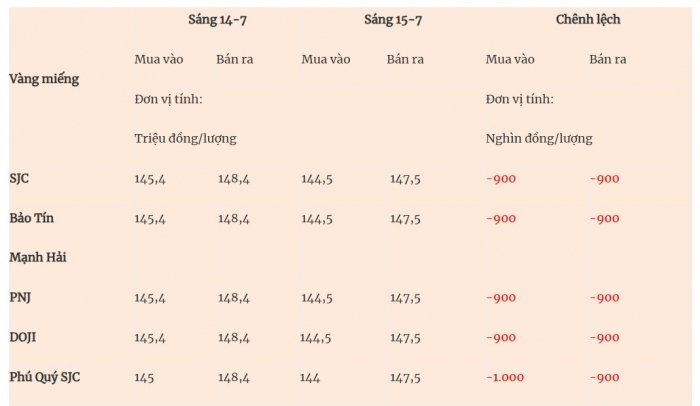Click the Bảo Tín label
Viewport: 700px width, 406px height.
[x=32, y=218]
